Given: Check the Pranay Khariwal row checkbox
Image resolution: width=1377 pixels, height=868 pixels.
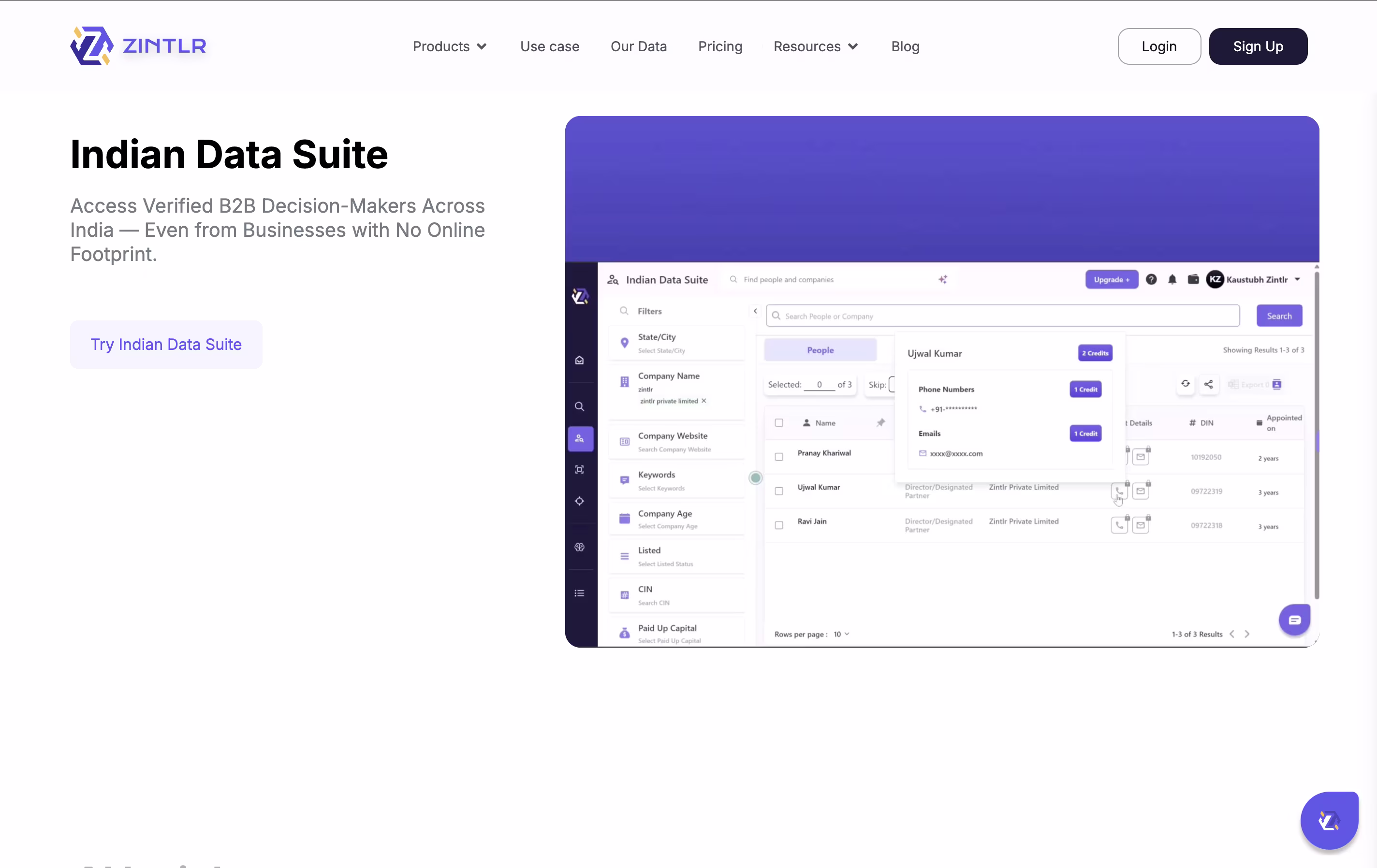Looking at the screenshot, I should [779, 457].
